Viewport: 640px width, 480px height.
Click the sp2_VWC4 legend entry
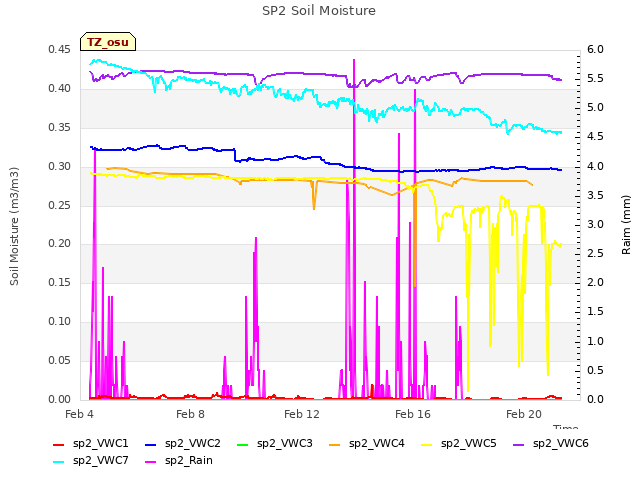[x=367, y=443]
